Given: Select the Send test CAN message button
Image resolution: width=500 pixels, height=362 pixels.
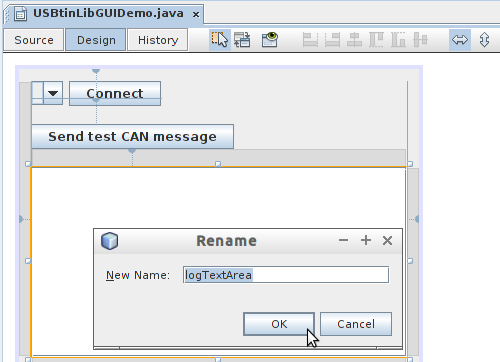Looking at the screenshot, I should pos(132,137).
